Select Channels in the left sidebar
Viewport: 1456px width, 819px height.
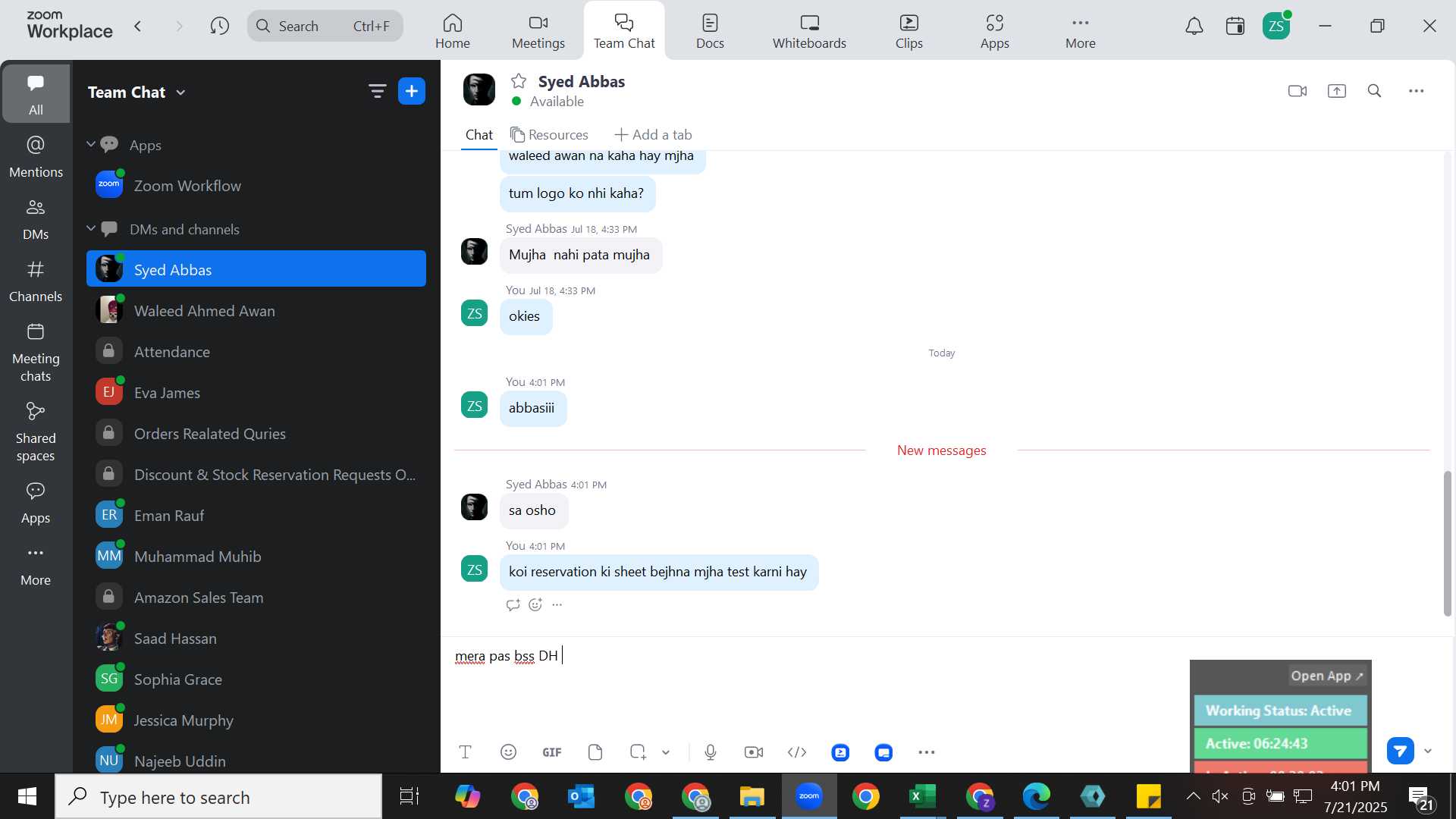point(36,281)
